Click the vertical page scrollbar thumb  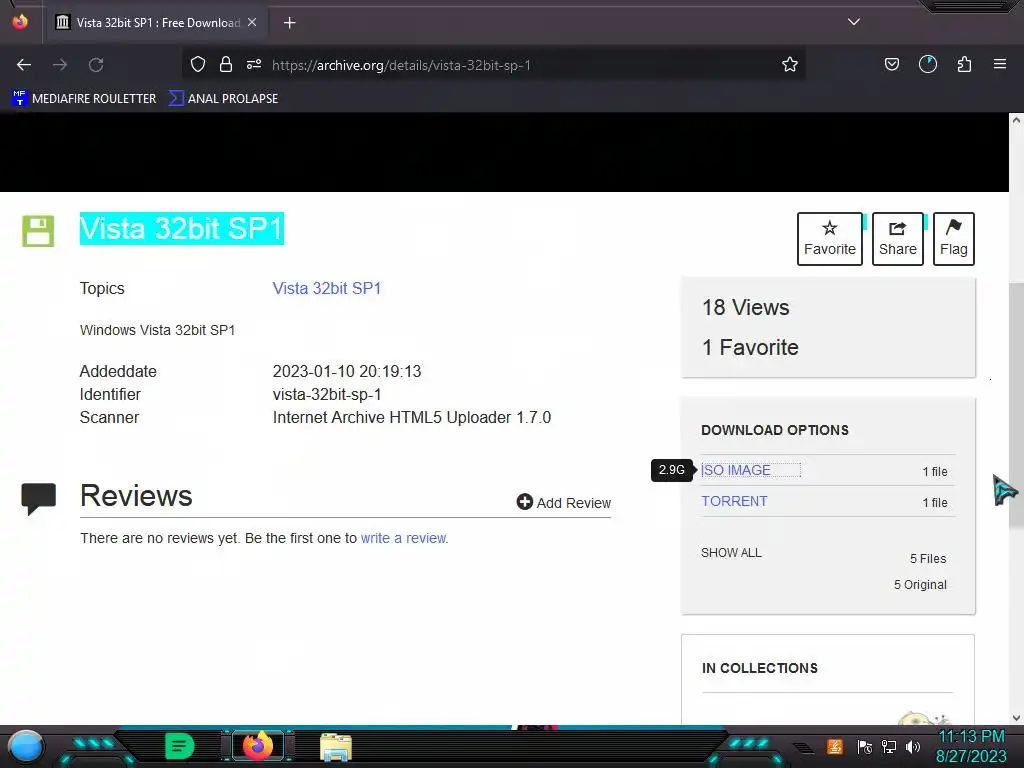(1016, 405)
